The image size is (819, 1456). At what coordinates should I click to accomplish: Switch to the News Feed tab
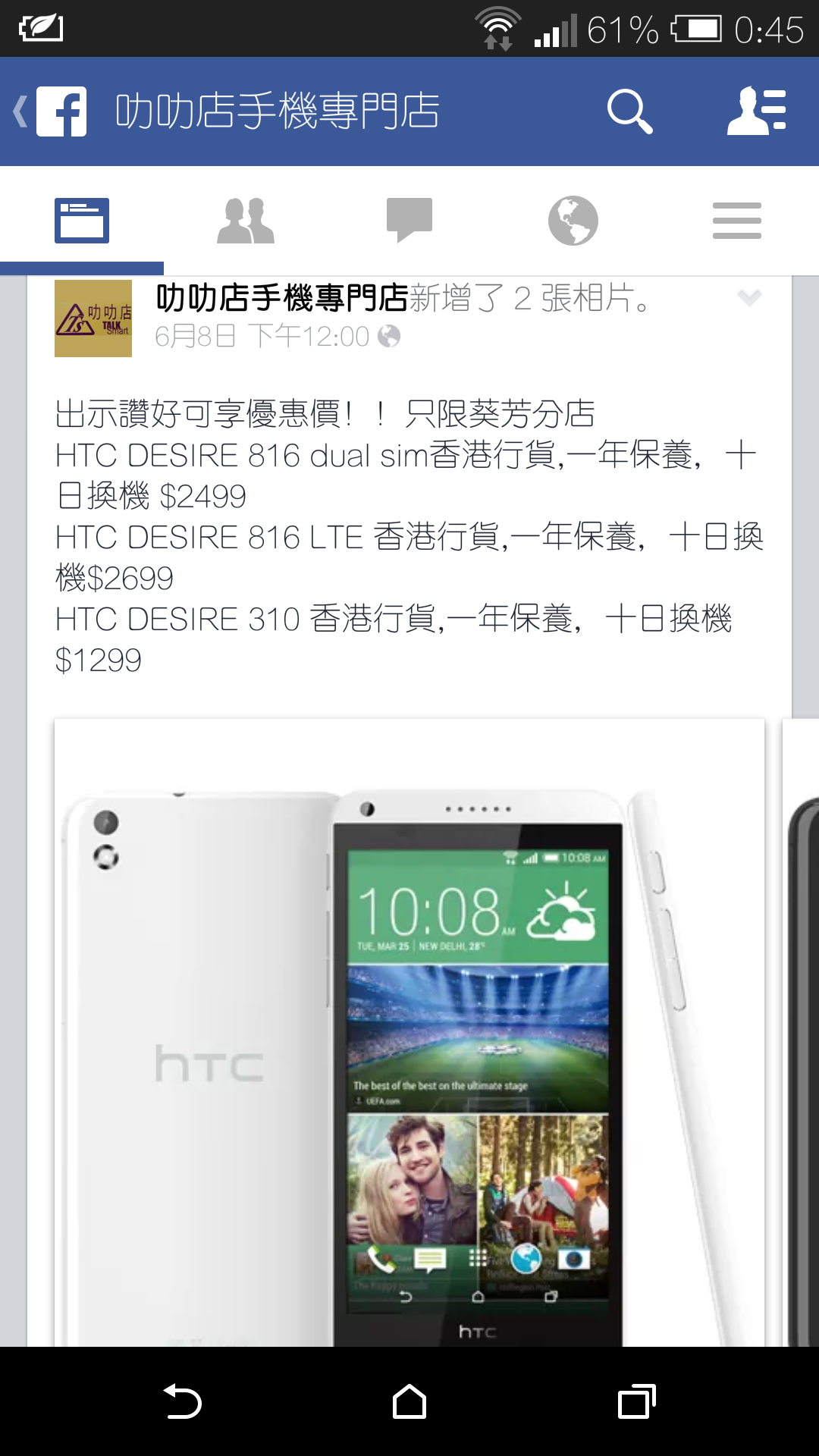click(x=82, y=221)
